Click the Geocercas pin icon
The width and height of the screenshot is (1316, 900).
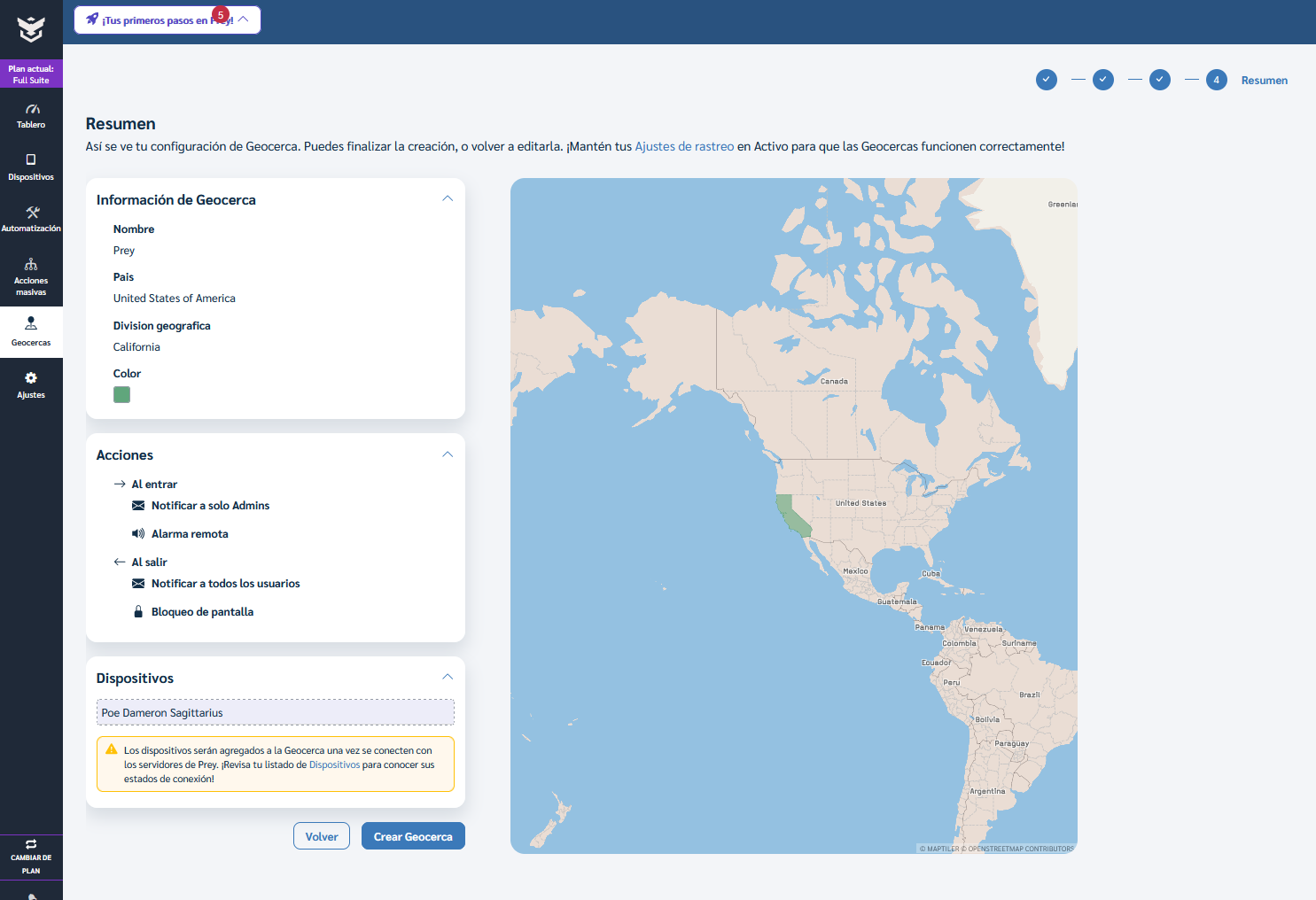pos(31,323)
